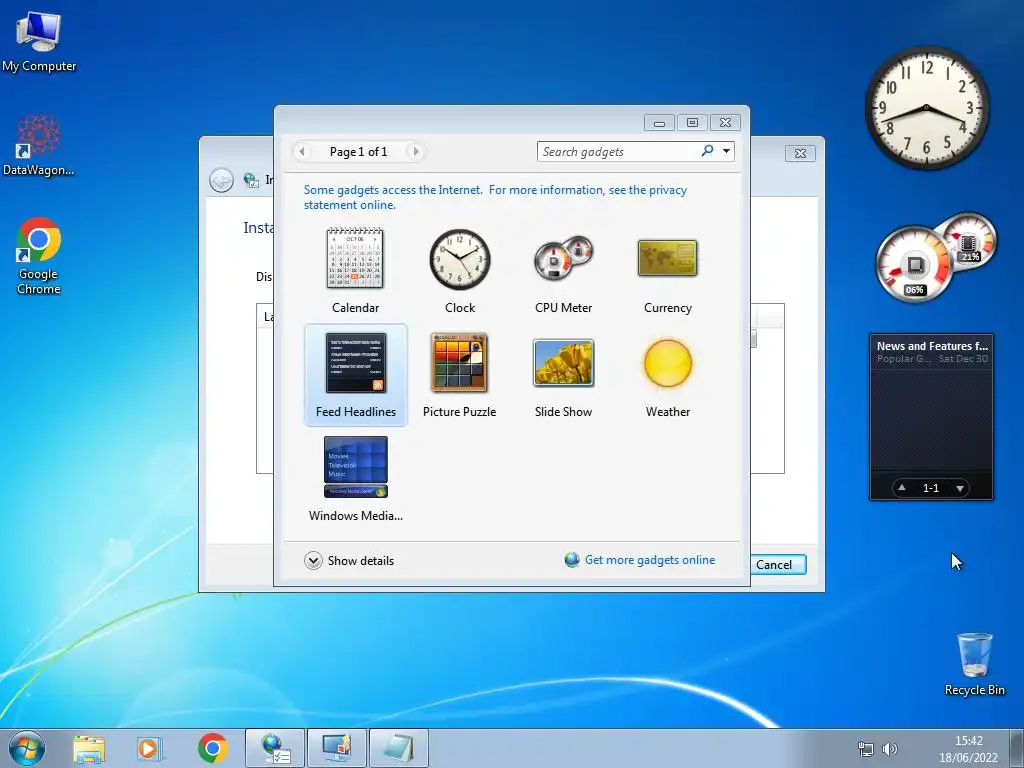Select the Picture Puzzle gadget

460,375
